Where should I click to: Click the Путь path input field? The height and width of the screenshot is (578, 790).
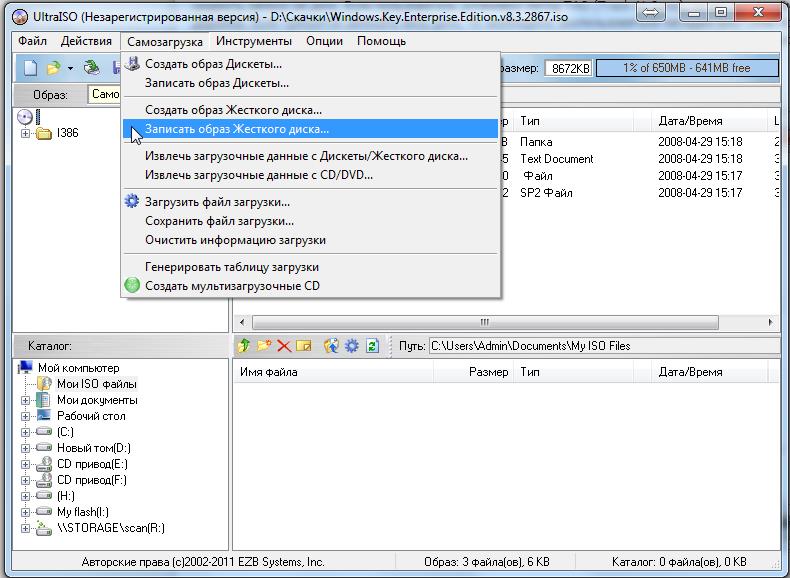pos(600,346)
